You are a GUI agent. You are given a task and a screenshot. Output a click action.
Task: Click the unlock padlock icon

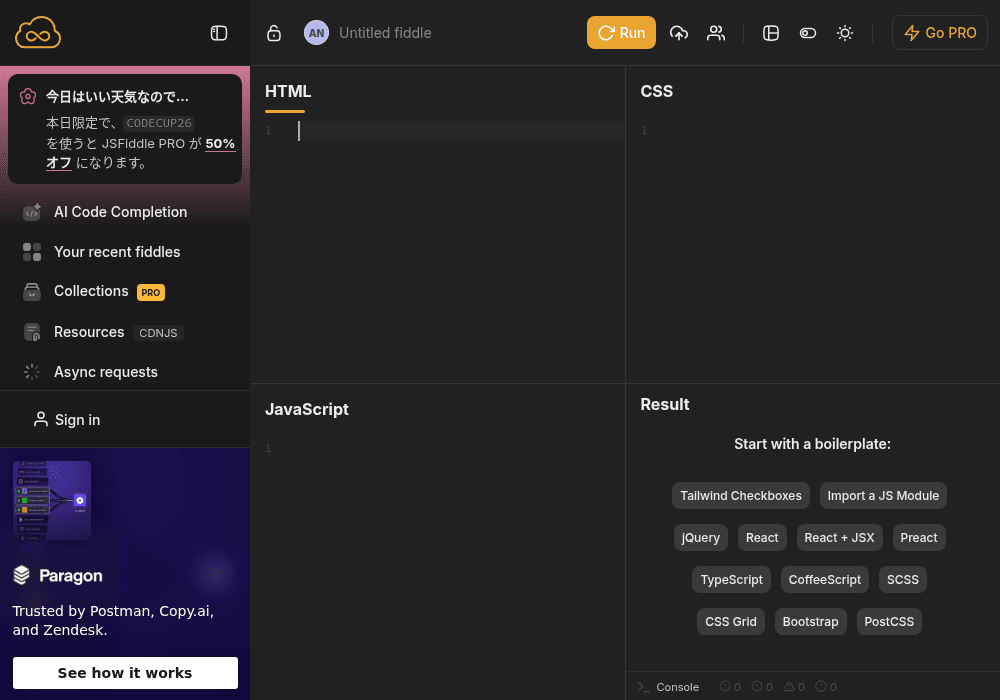pos(274,33)
